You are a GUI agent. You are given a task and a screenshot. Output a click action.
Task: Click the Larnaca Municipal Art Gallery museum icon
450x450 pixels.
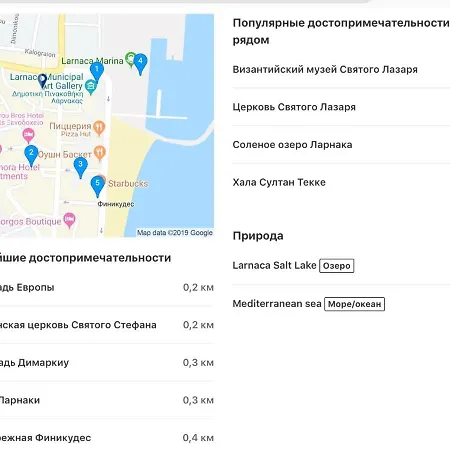tap(91, 87)
